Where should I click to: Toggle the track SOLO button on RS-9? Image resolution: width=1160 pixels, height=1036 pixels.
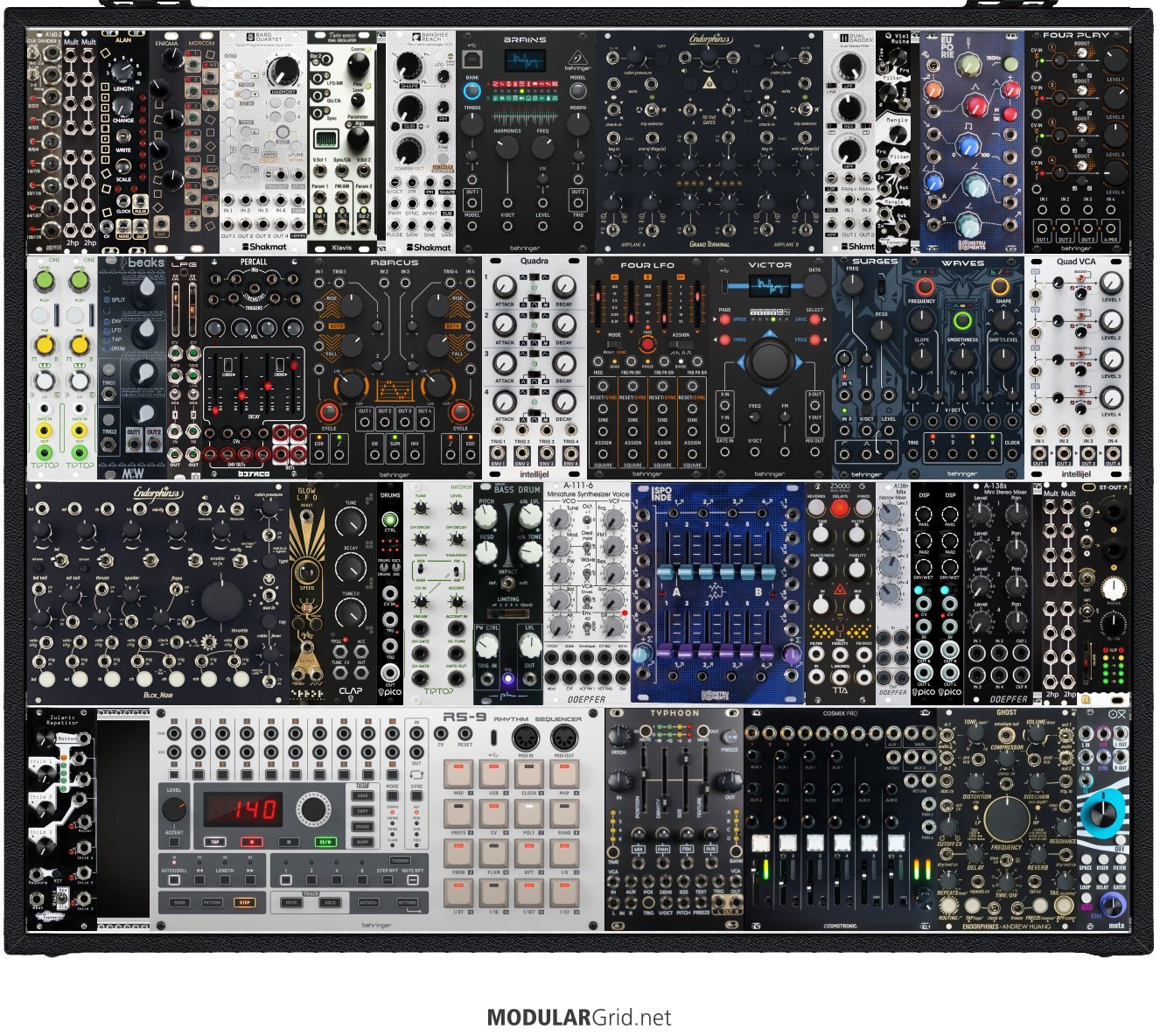[x=331, y=902]
